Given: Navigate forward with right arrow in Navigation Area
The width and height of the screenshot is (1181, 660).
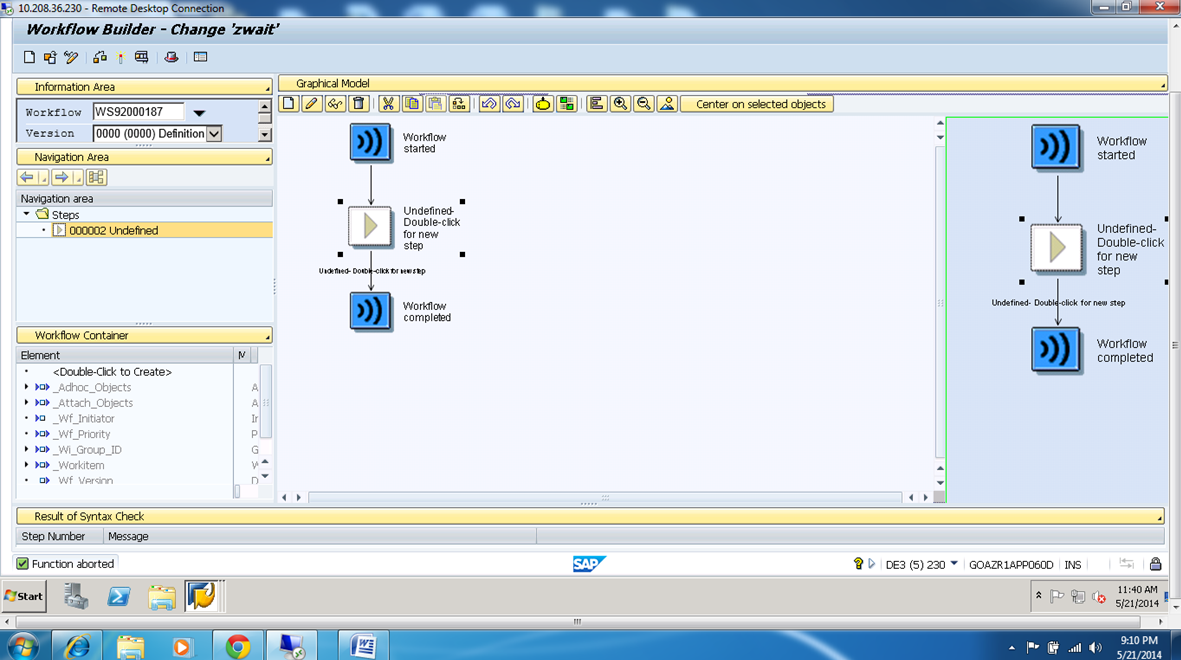Looking at the screenshot, I should tap(62, 177).
